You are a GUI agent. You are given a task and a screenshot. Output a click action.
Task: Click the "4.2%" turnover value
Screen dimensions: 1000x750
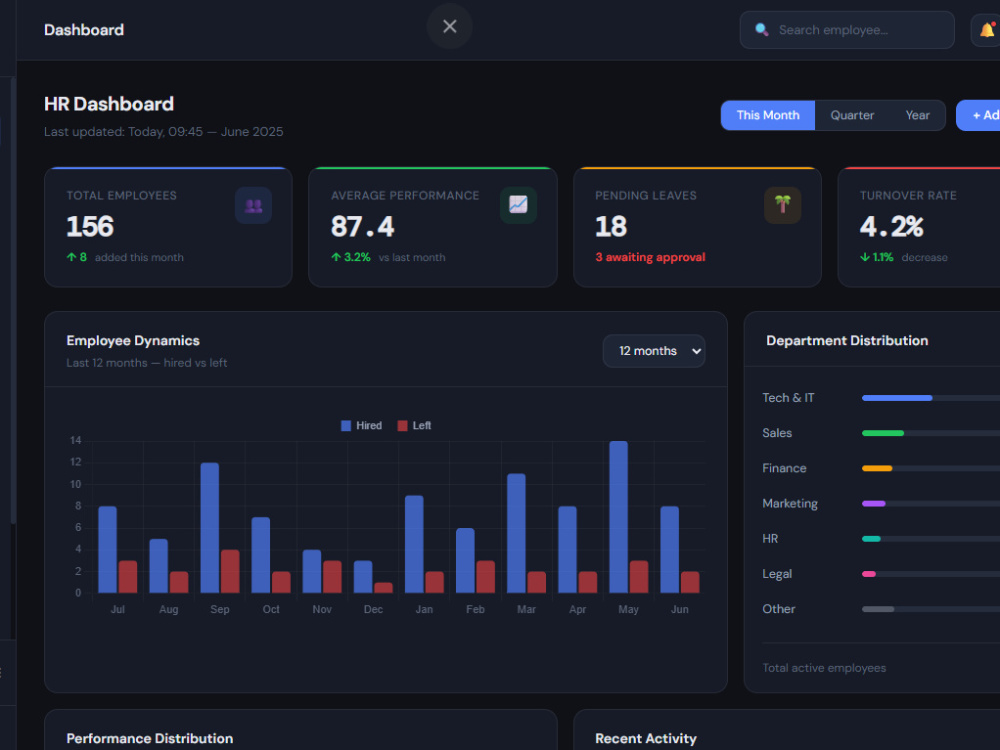coord(891,226)
